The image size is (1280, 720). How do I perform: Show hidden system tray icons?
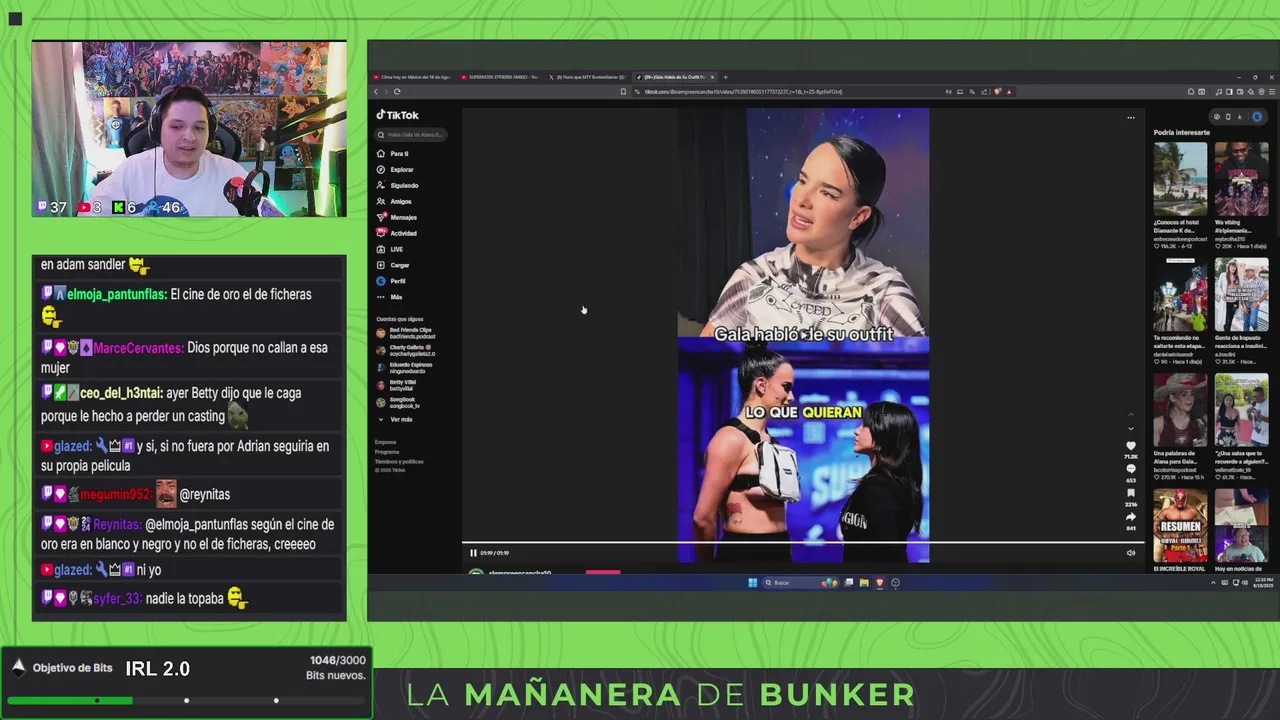1213,583
